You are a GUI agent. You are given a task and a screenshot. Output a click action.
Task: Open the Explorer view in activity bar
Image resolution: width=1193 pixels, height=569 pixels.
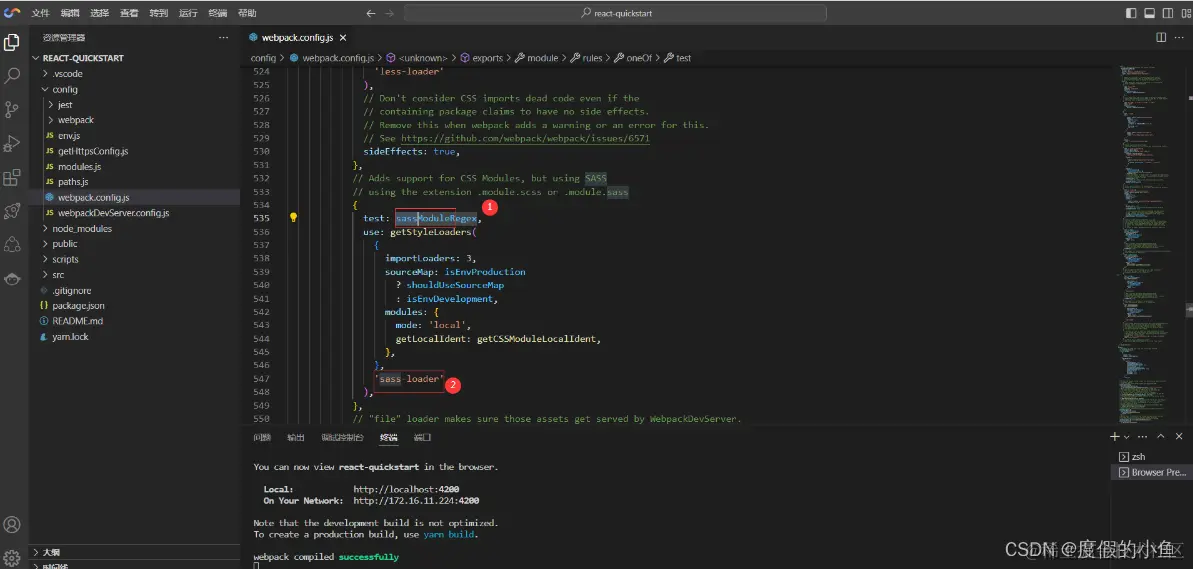coord(12,43)
